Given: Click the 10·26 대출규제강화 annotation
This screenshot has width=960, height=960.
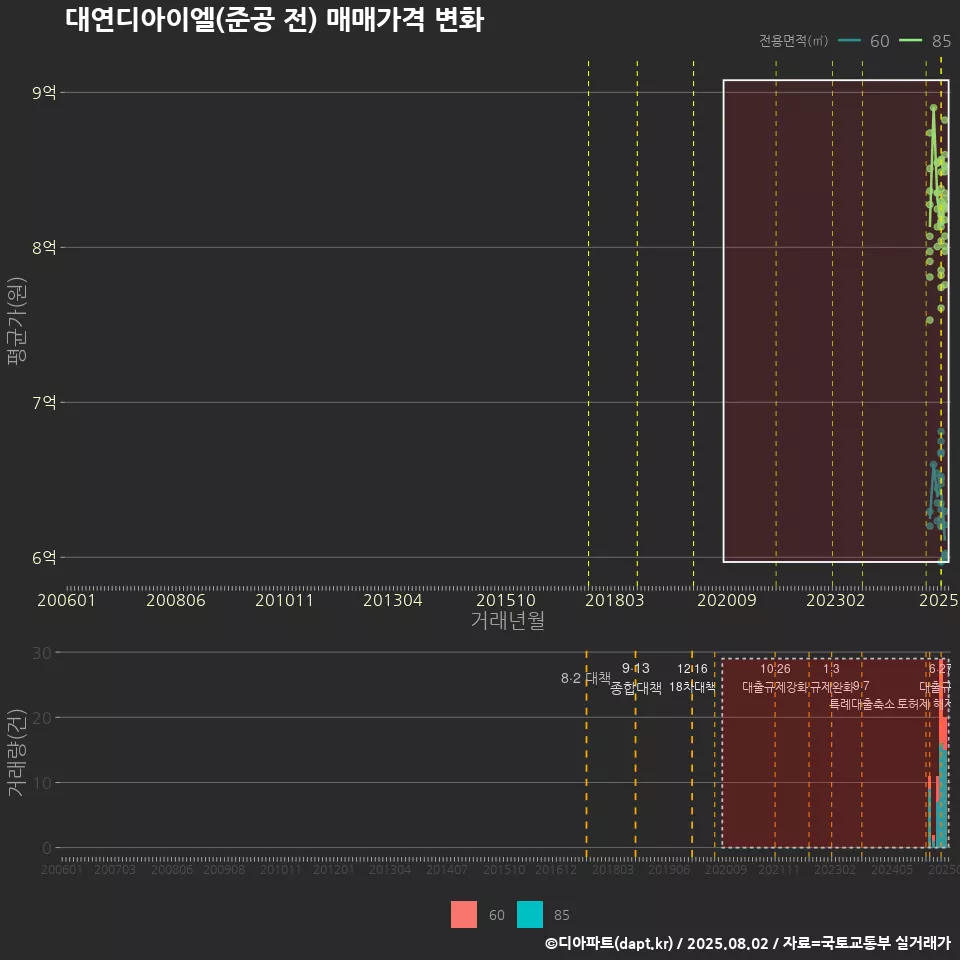Looking at the screenshot, I should [x=775, y=678].
